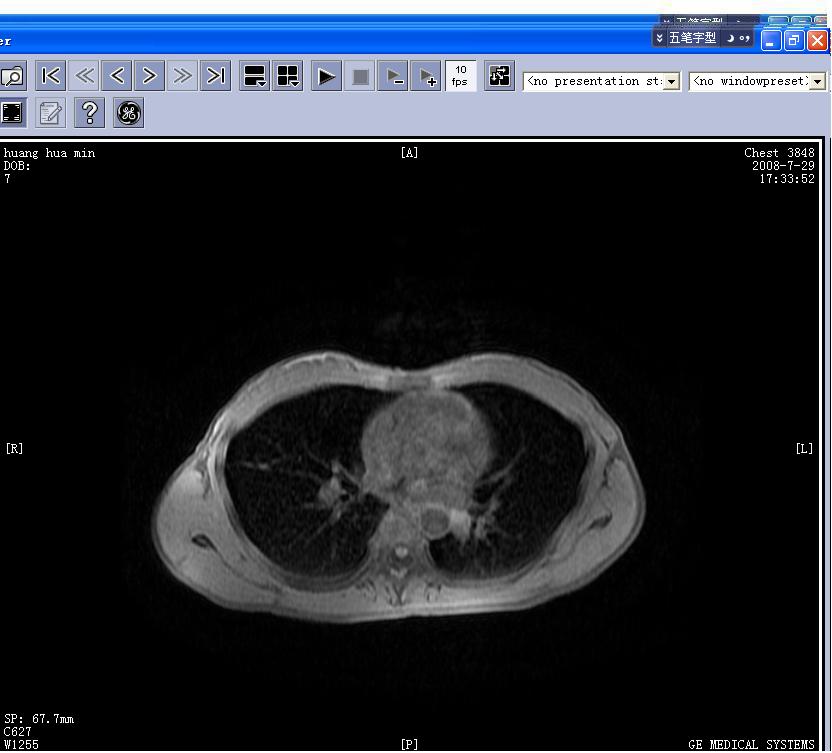
Task: Expand the IME bar chevron
Action: [x=660, y=38]
